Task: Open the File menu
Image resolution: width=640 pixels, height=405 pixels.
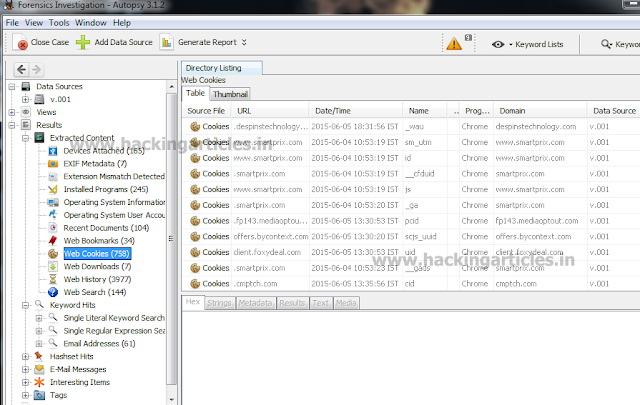Action: pos(12,23)
